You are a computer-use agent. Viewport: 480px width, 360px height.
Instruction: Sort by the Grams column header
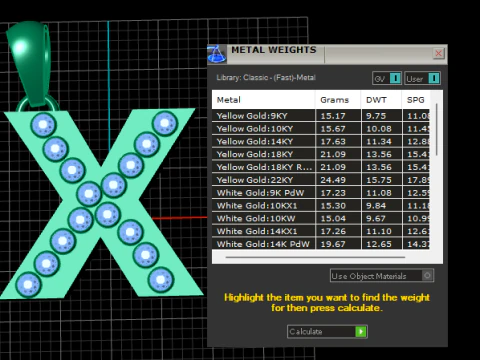(338, 100)
